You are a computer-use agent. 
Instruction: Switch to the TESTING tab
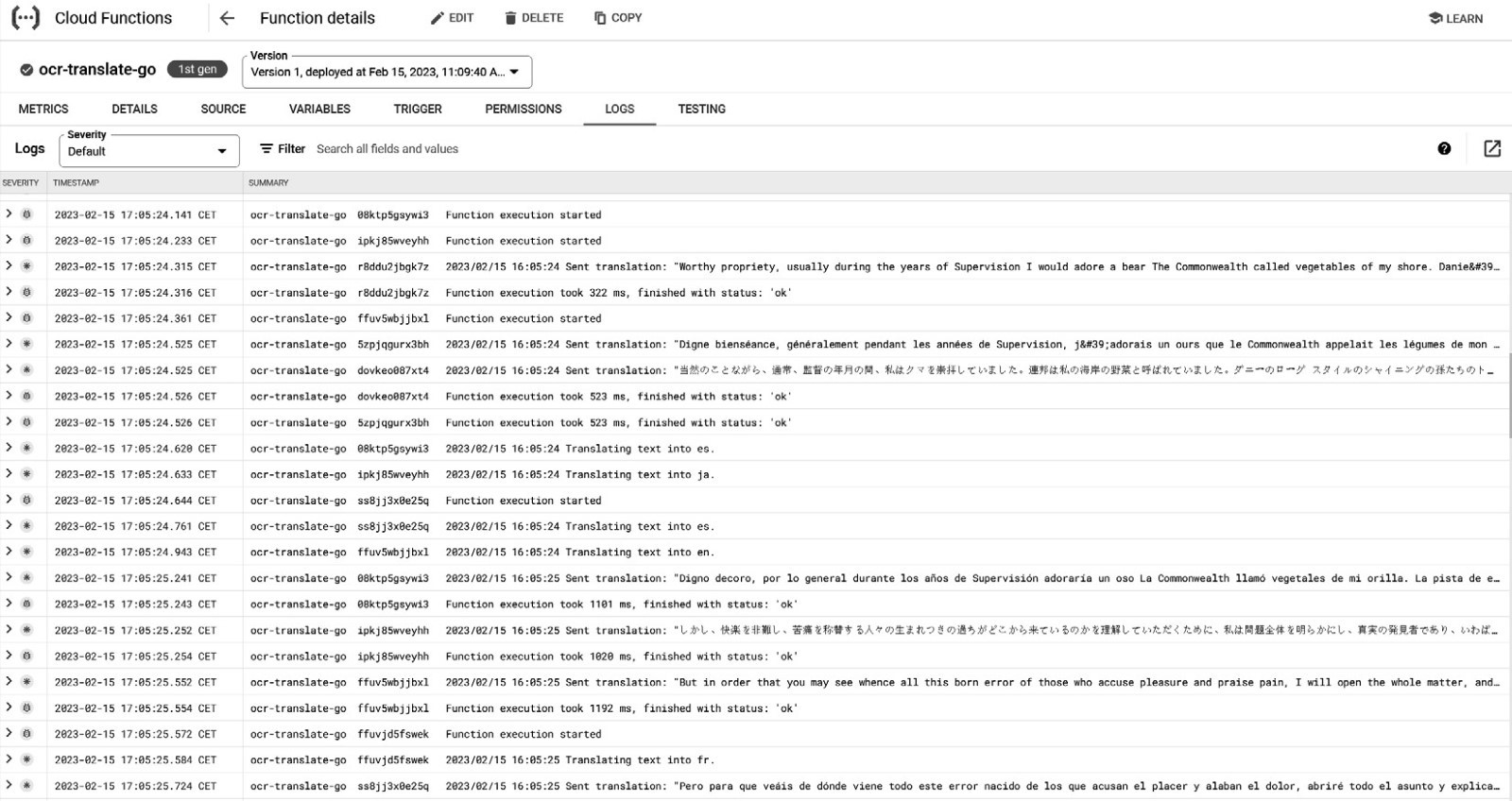702,109
